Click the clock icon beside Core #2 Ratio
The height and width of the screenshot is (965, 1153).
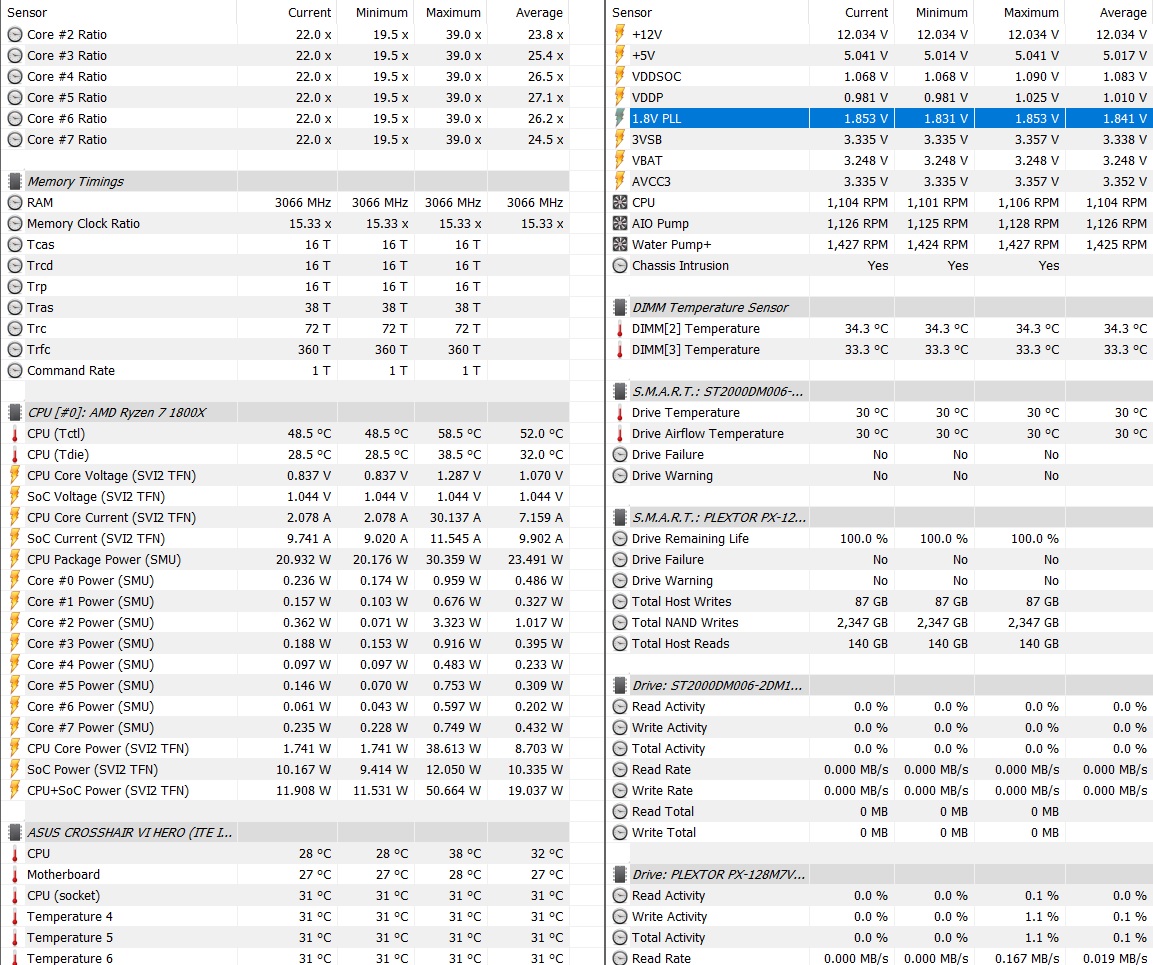(15, 35)
